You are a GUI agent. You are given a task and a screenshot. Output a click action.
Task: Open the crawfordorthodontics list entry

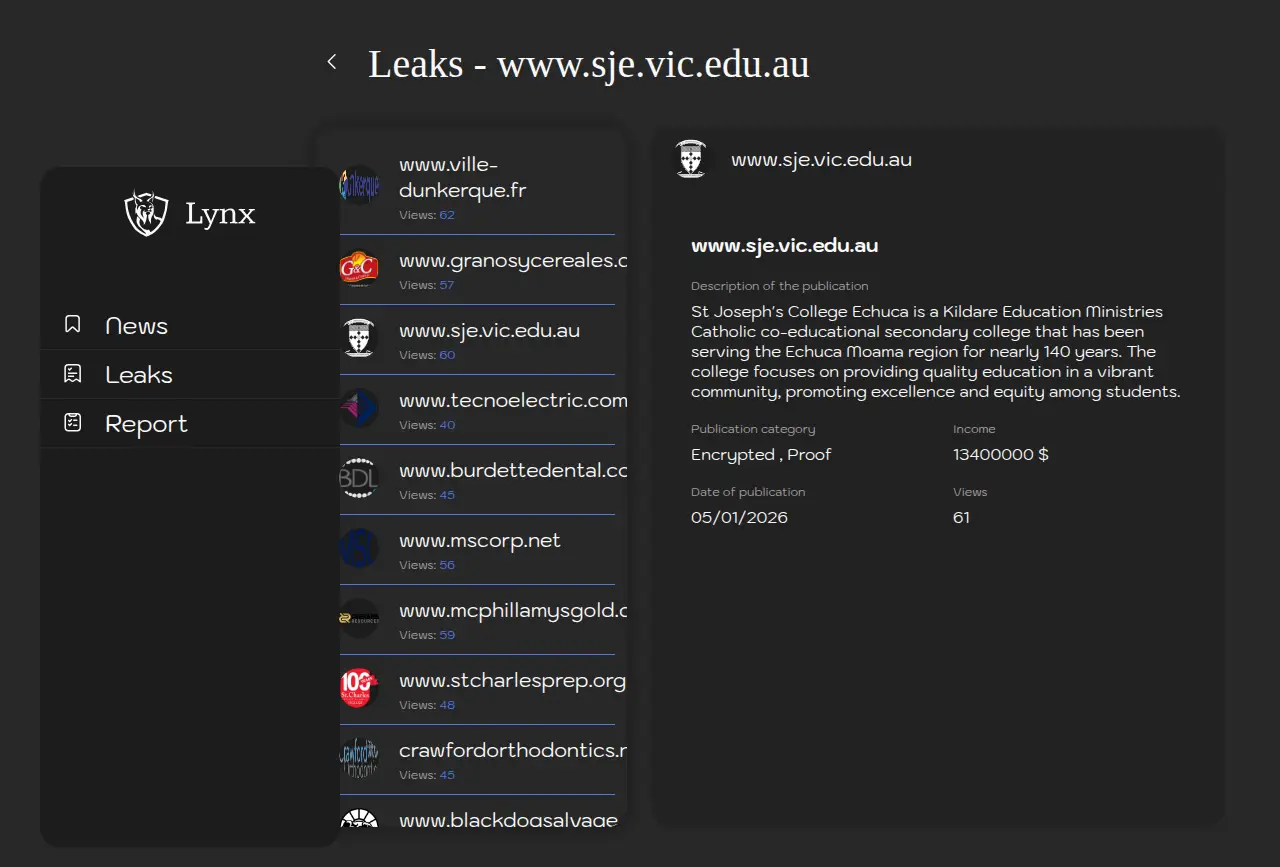tap(512, 750)
